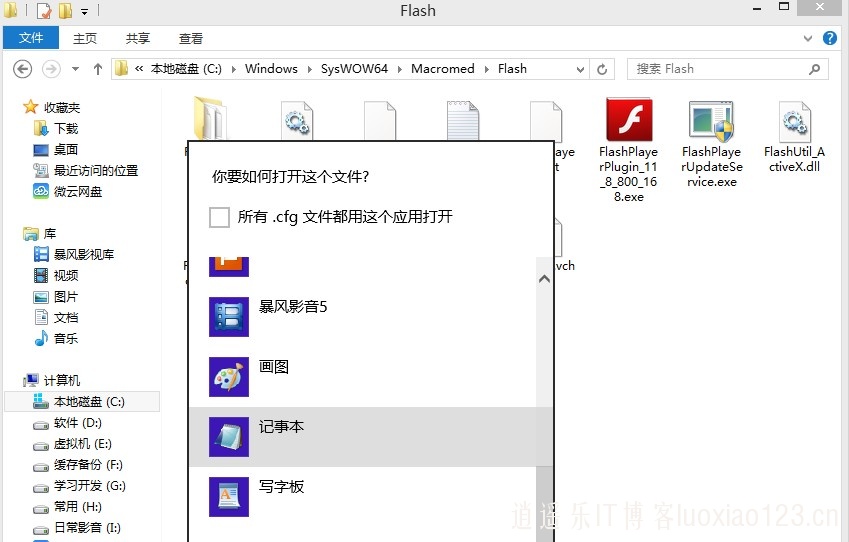Image resolution: width=849 pixels, height=542 pixels.
Task: Select drive 本地磁盘 (C:) in tree
Action: (82, 402)
